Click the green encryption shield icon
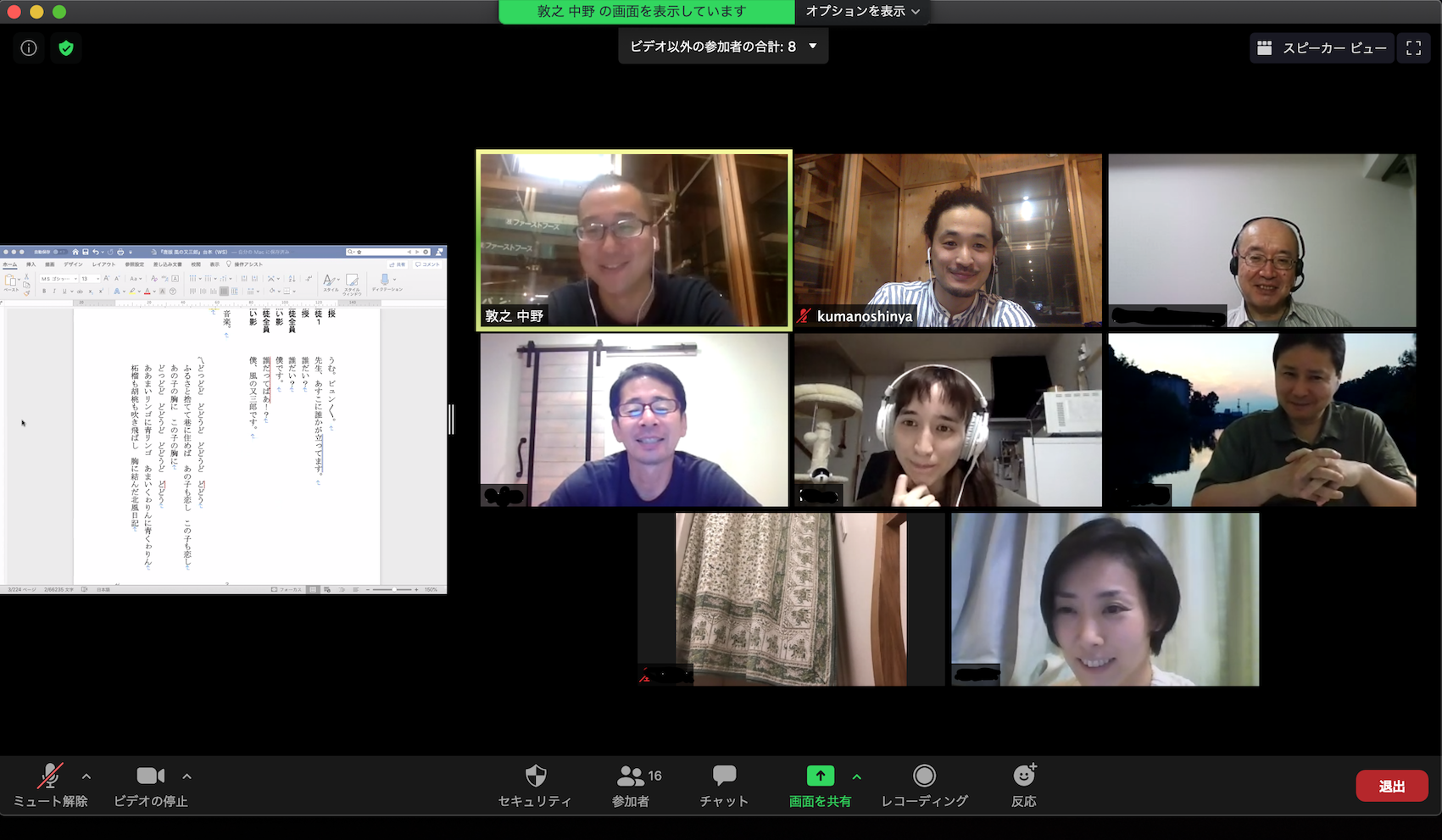The image size is (1442, 840). 66,48
